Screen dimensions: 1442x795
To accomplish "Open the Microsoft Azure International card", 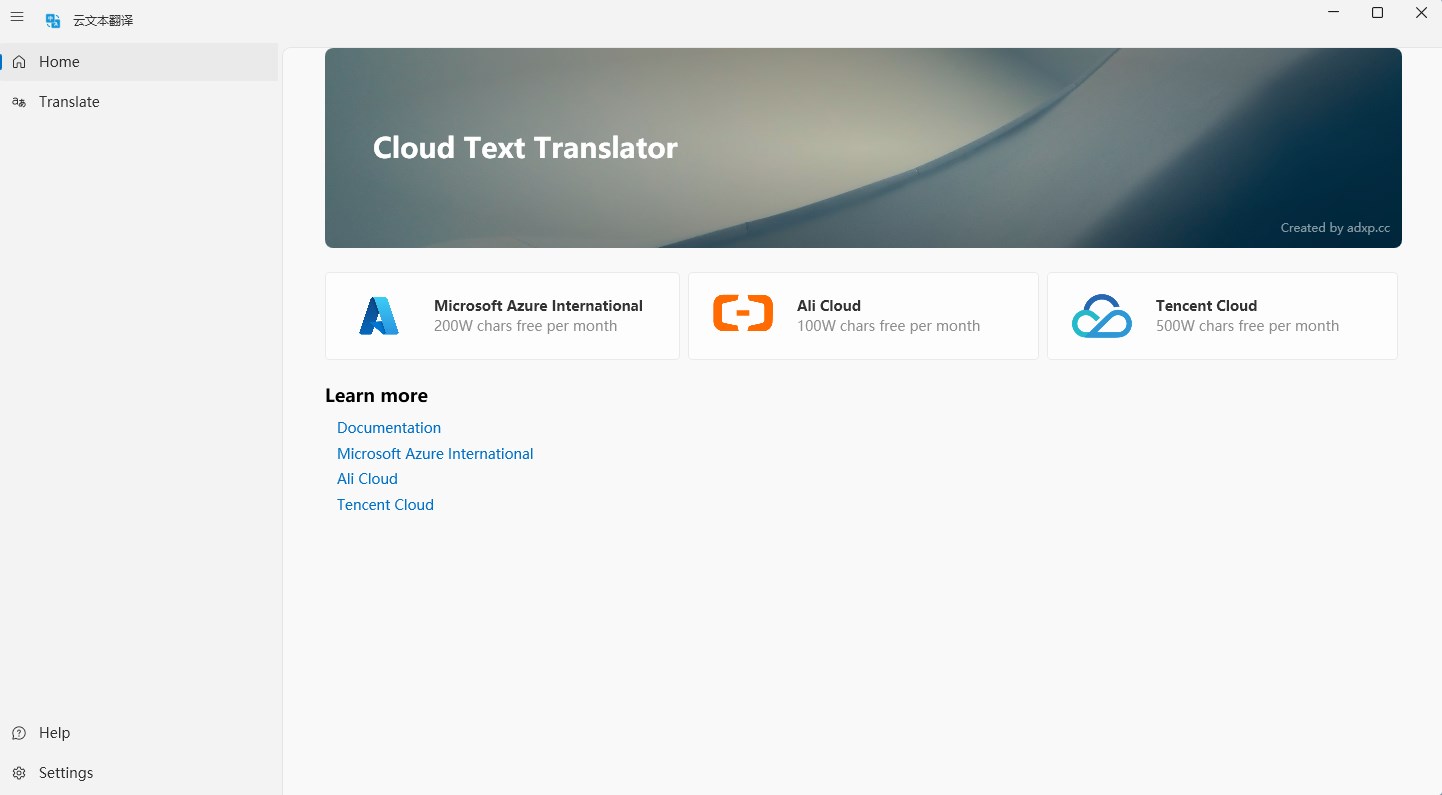I will tap(502, 316).
